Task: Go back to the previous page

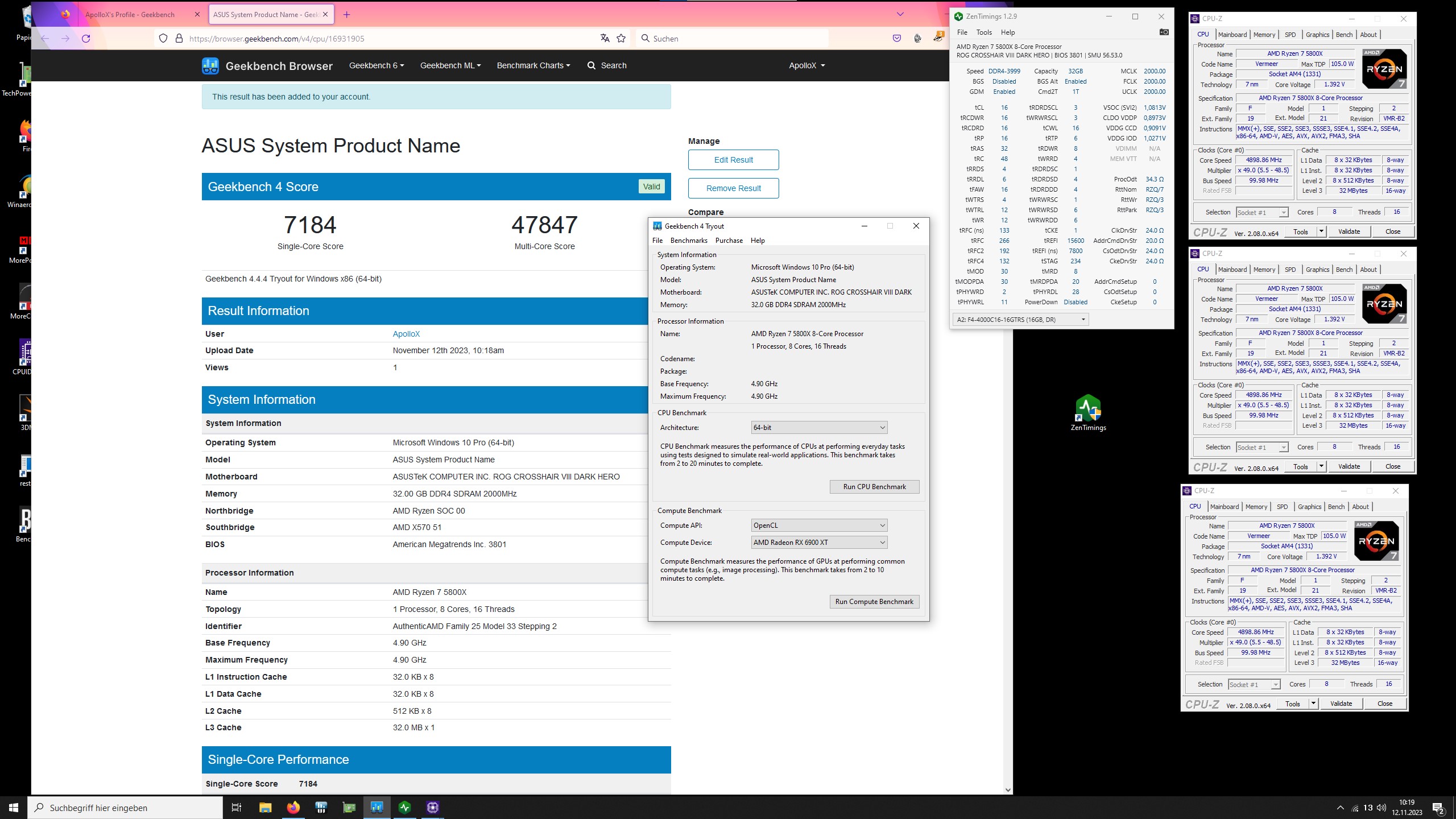Action: pyautogui.click(x=45, y=38)
